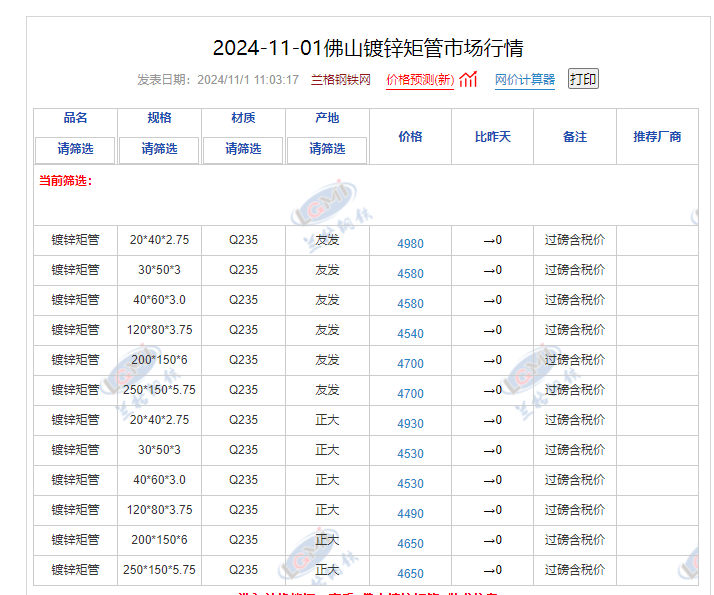
Task: Select spec cell 40*60*3.0 in 友发 row
Action: click(159, 300)
